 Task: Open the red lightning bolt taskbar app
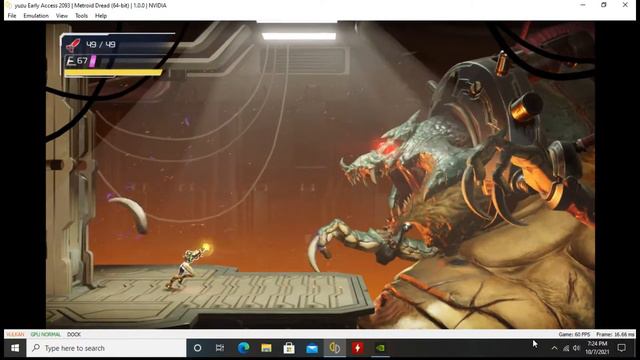tap(358, 348)
